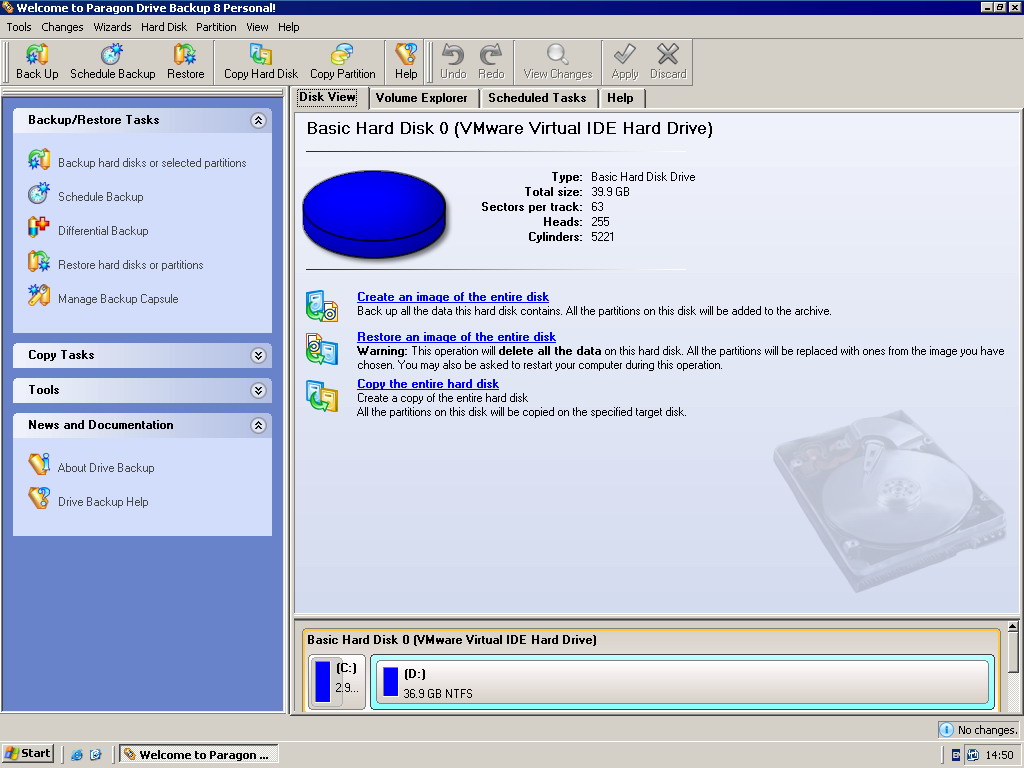Launch Copy Hard Disk from the toolbar
The height and width of the screenshot is (768, 1024).
tap(261, 62)
